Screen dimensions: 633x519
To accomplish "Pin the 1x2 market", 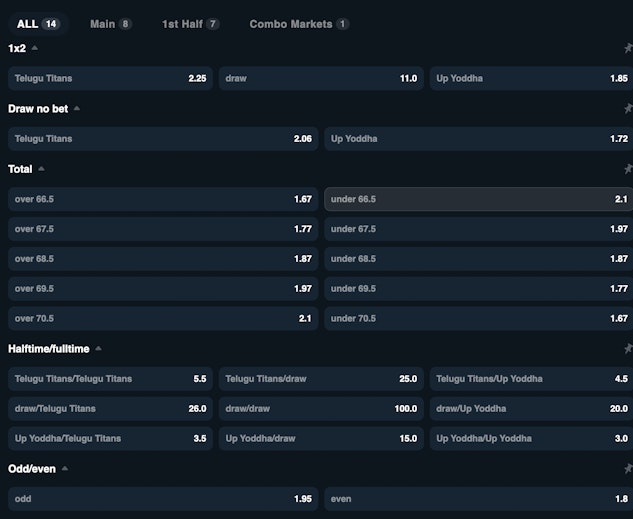I will tap(627, 48).
